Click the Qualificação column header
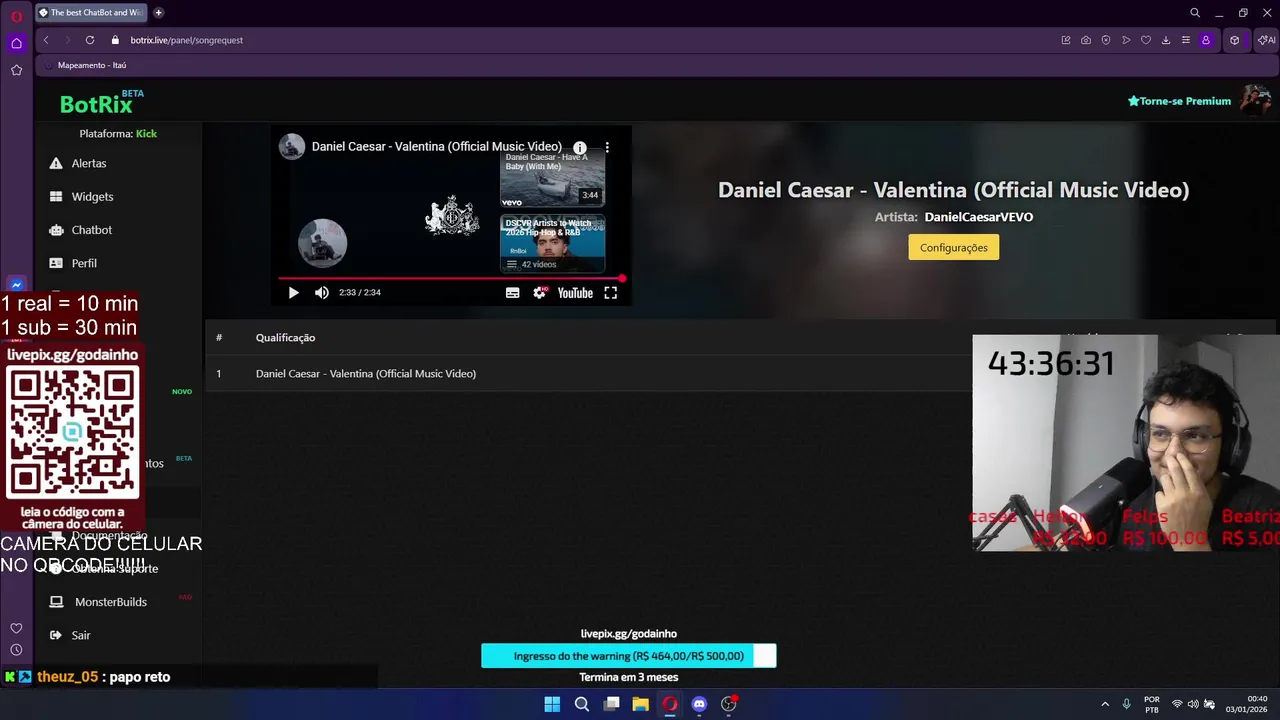The height and width of the screenshot is (720, 1280). point(285,338)
